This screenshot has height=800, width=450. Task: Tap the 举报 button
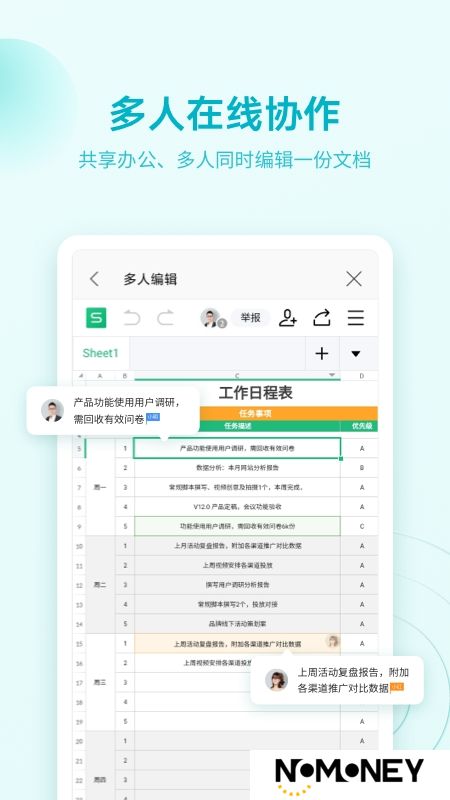point(251,317)
